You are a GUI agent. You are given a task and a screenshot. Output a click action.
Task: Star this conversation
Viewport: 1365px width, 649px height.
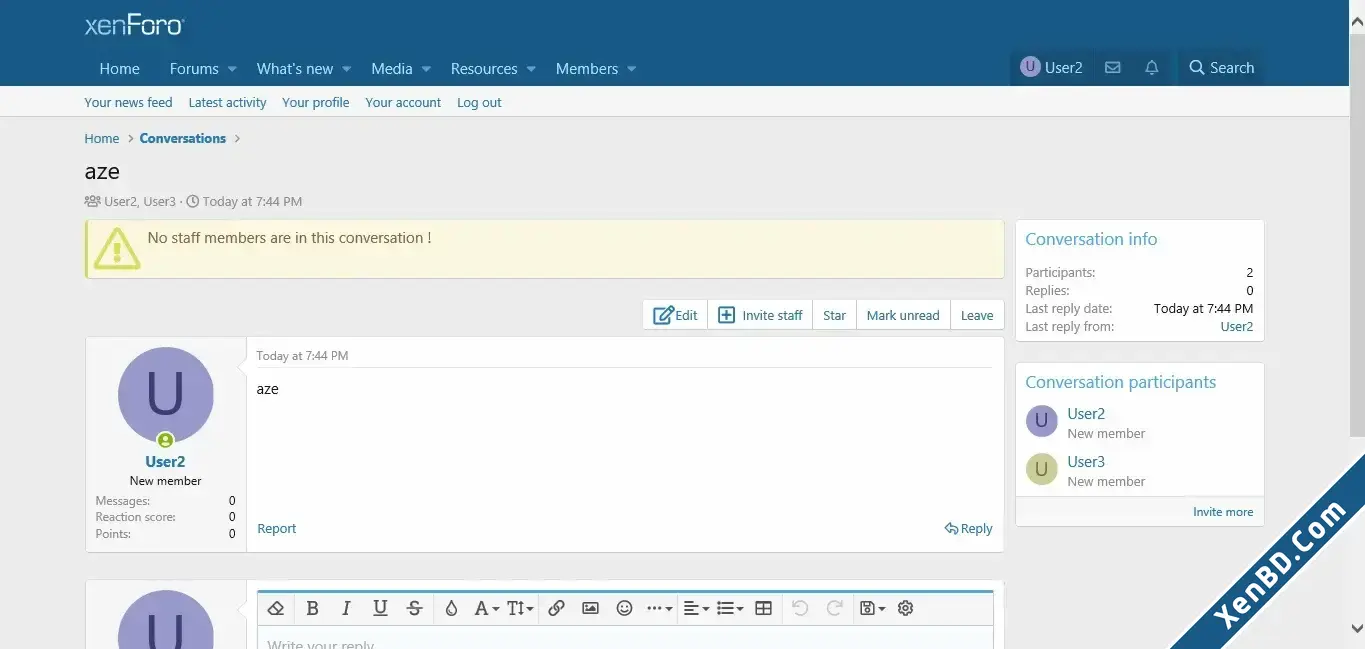pyautogui.click(x=835, y=315)
